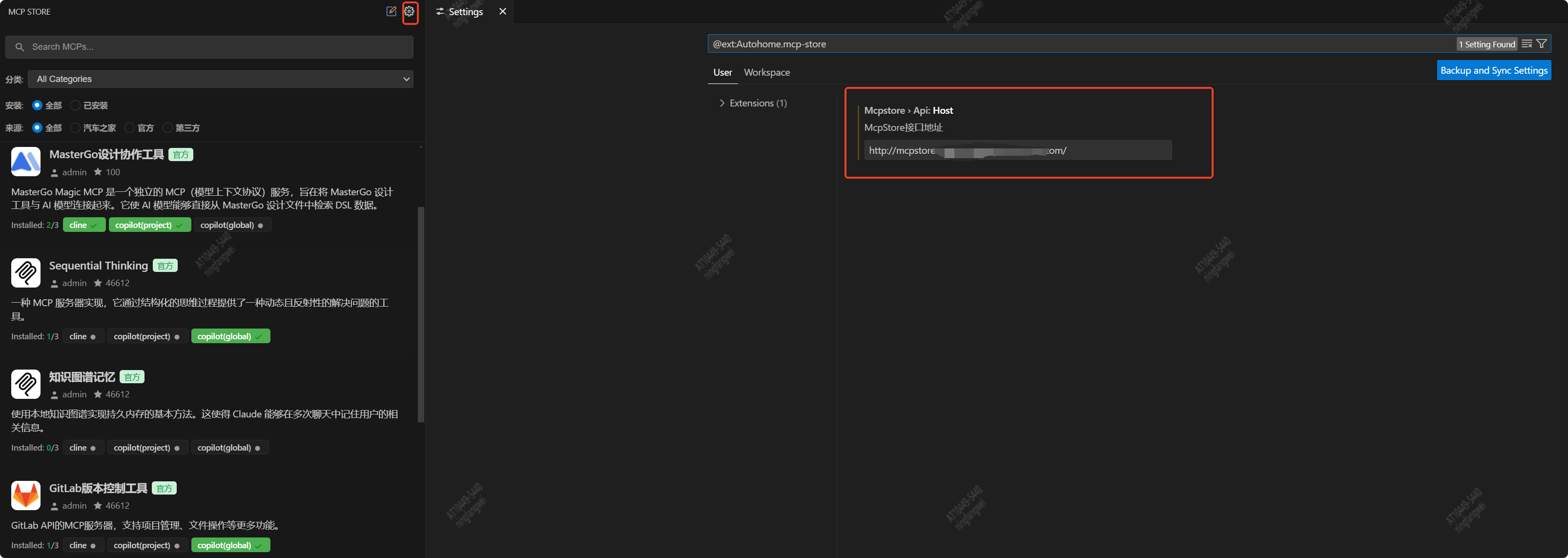
Task: Click the edit pencil icon in MCP Store header
Action: 392,12
